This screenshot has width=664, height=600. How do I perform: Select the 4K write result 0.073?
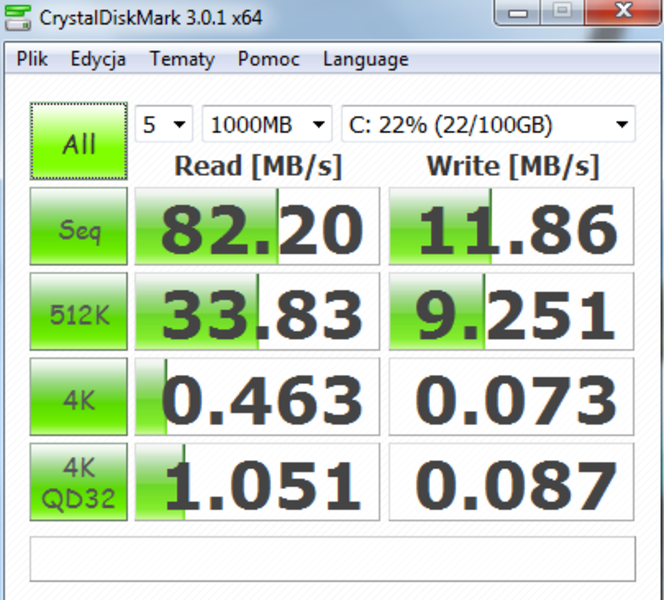[511, 397]
